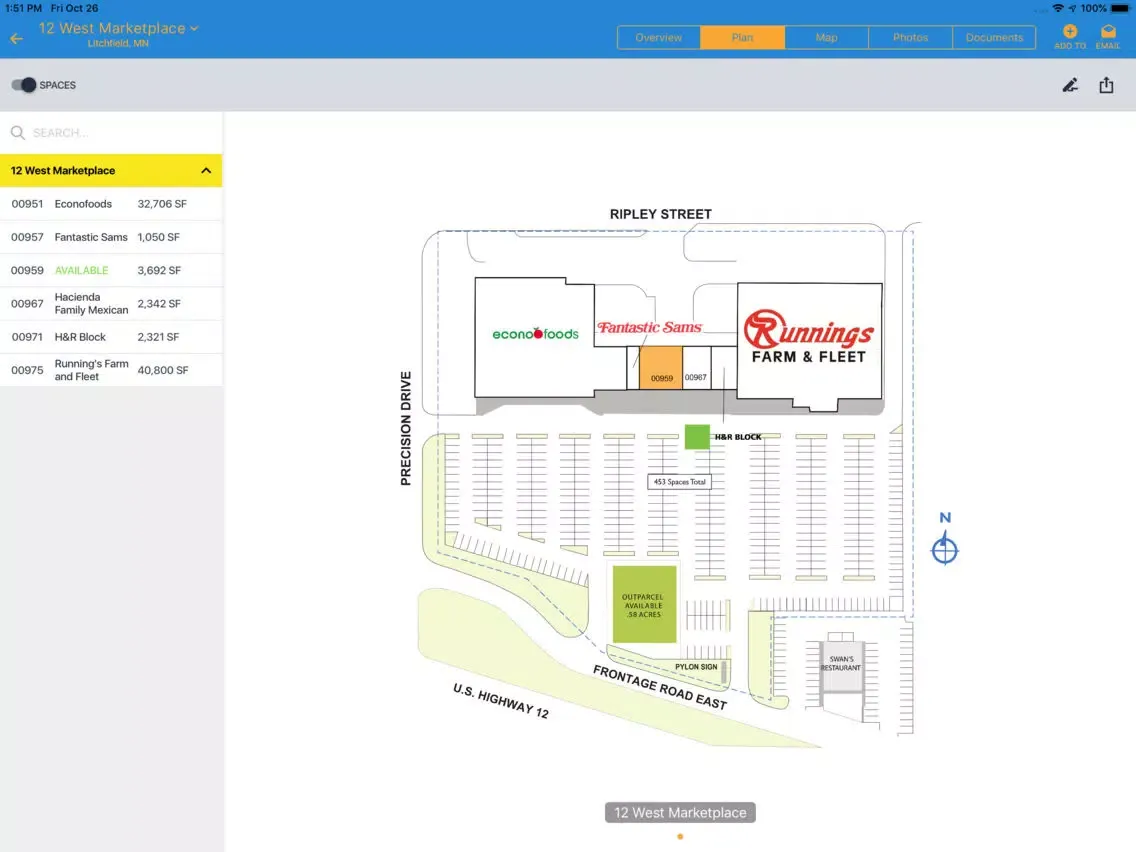Image resolution: width=1136 pixels, height=852 pixels.
Task: Select the 00957 Fantastic Sams row
Action: 111,237
